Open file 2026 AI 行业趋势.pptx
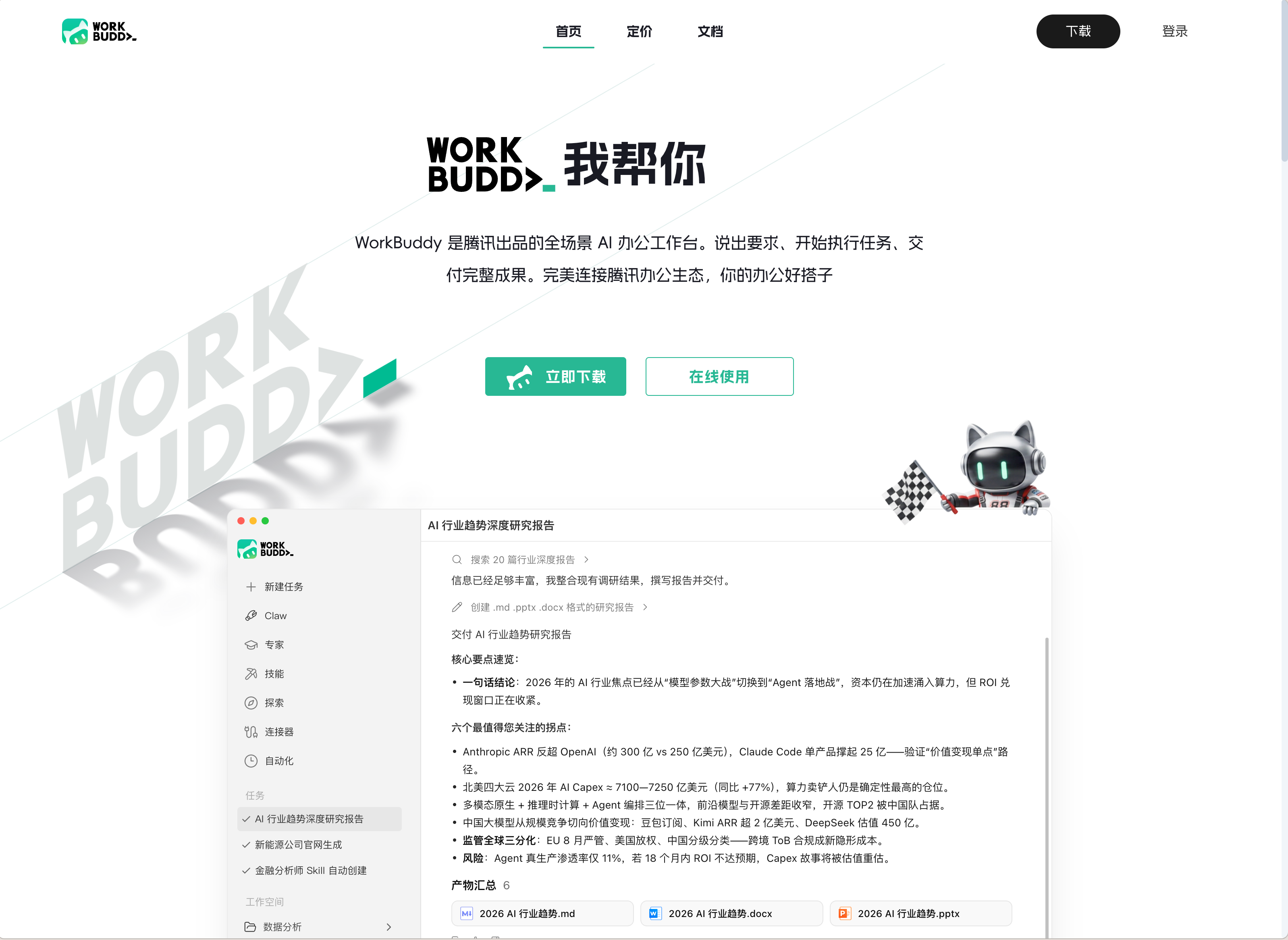This screenshot has width=1288, height=940. tap(920, 913)
